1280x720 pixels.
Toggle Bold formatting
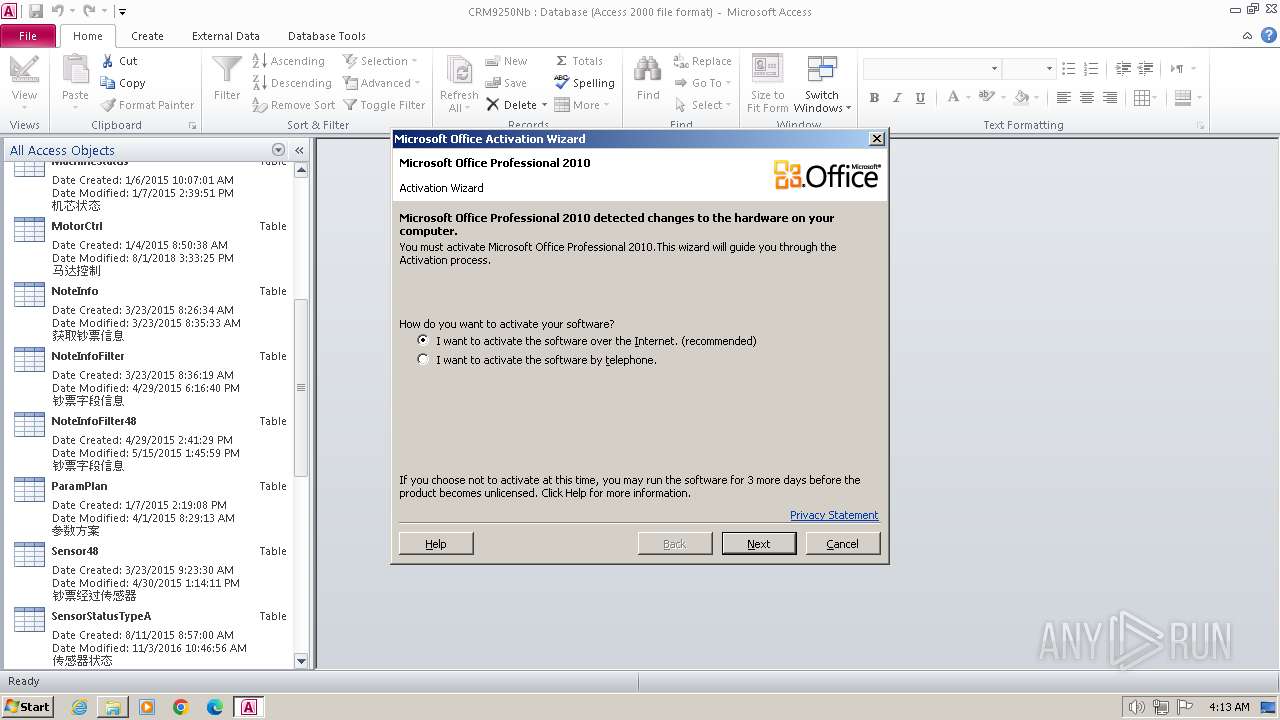(874, 98)
